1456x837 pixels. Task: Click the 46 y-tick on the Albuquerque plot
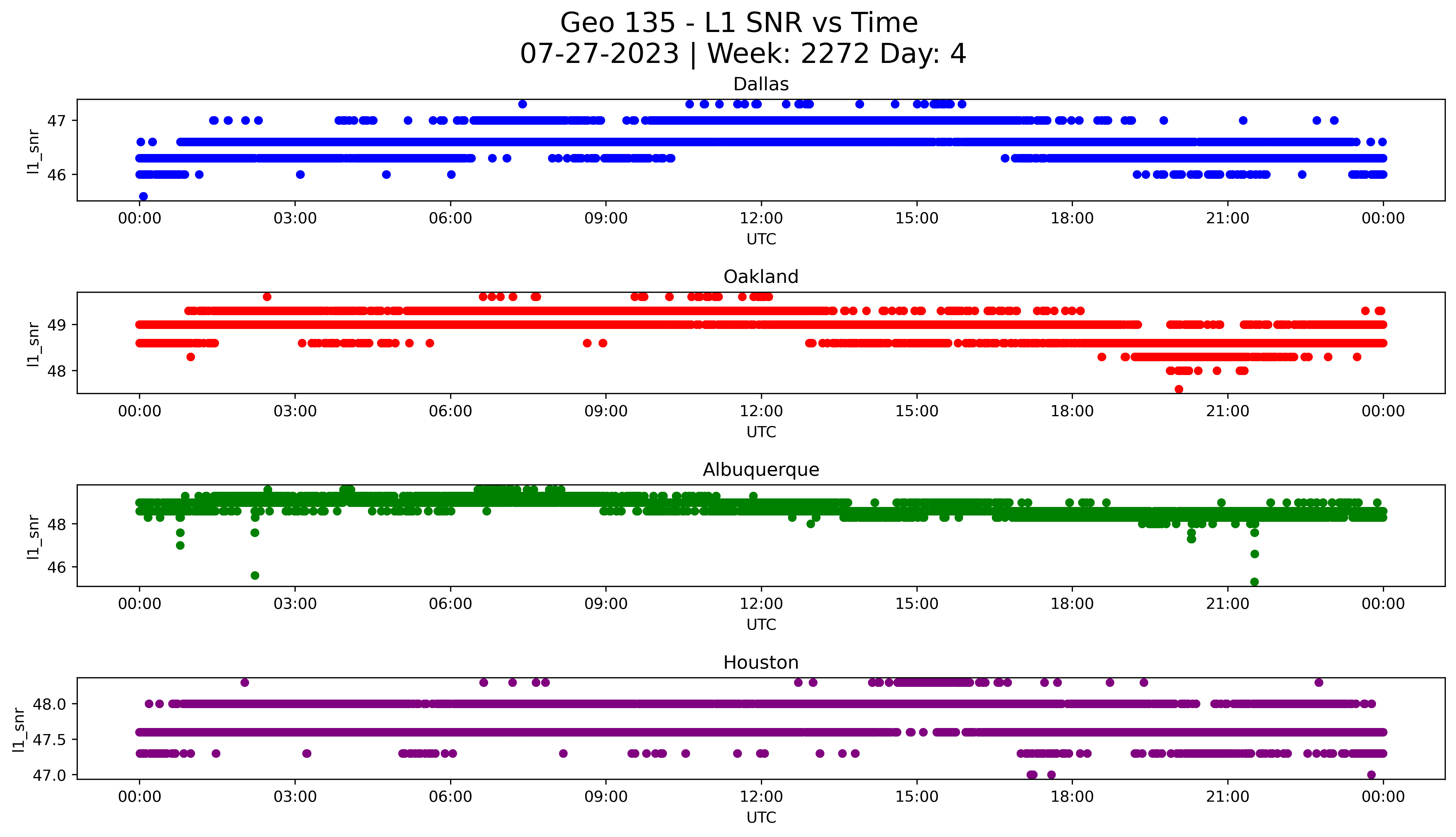point(57,567)
